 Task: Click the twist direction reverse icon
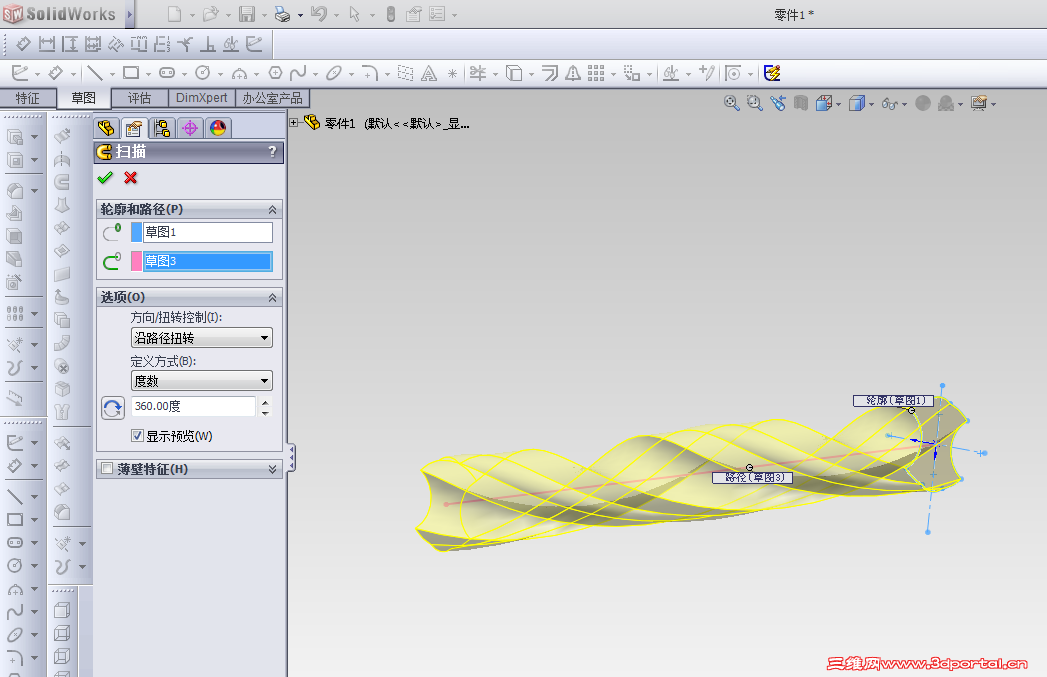tap(113, 407)
